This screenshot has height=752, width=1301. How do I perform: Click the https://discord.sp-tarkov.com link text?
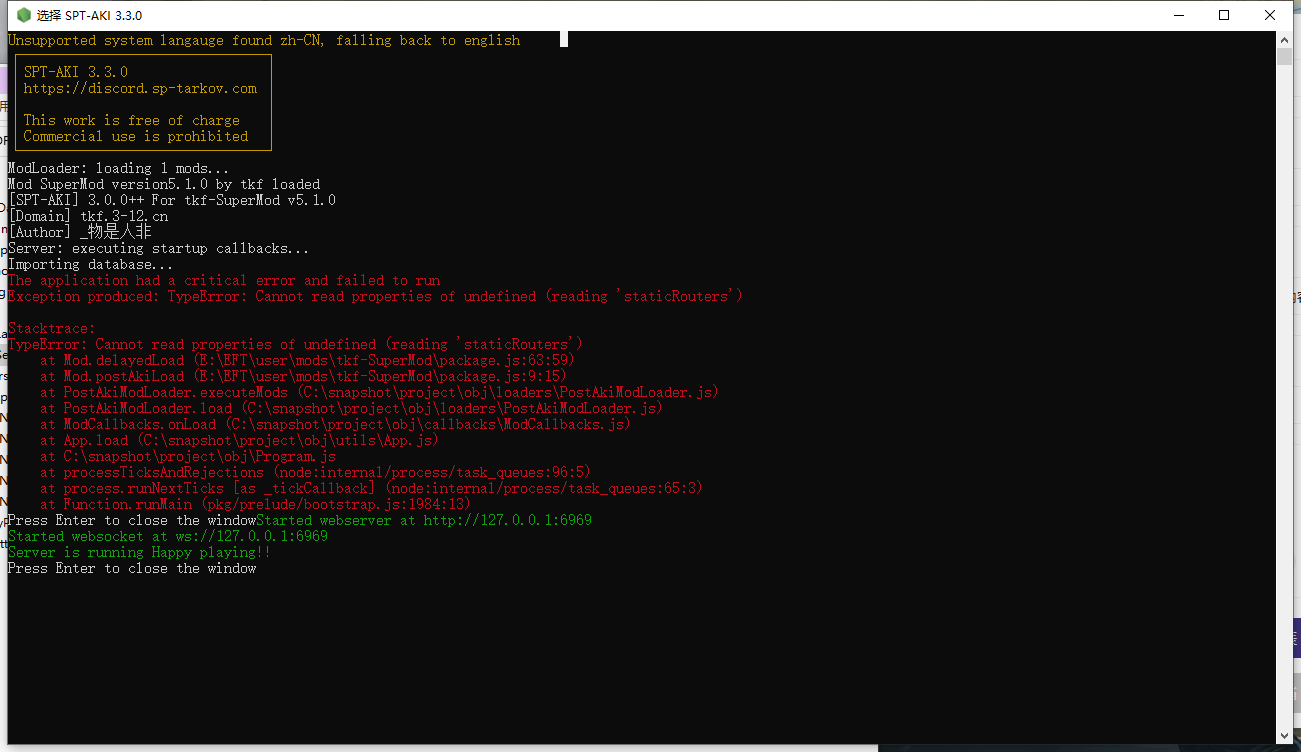tap(140, 88)
